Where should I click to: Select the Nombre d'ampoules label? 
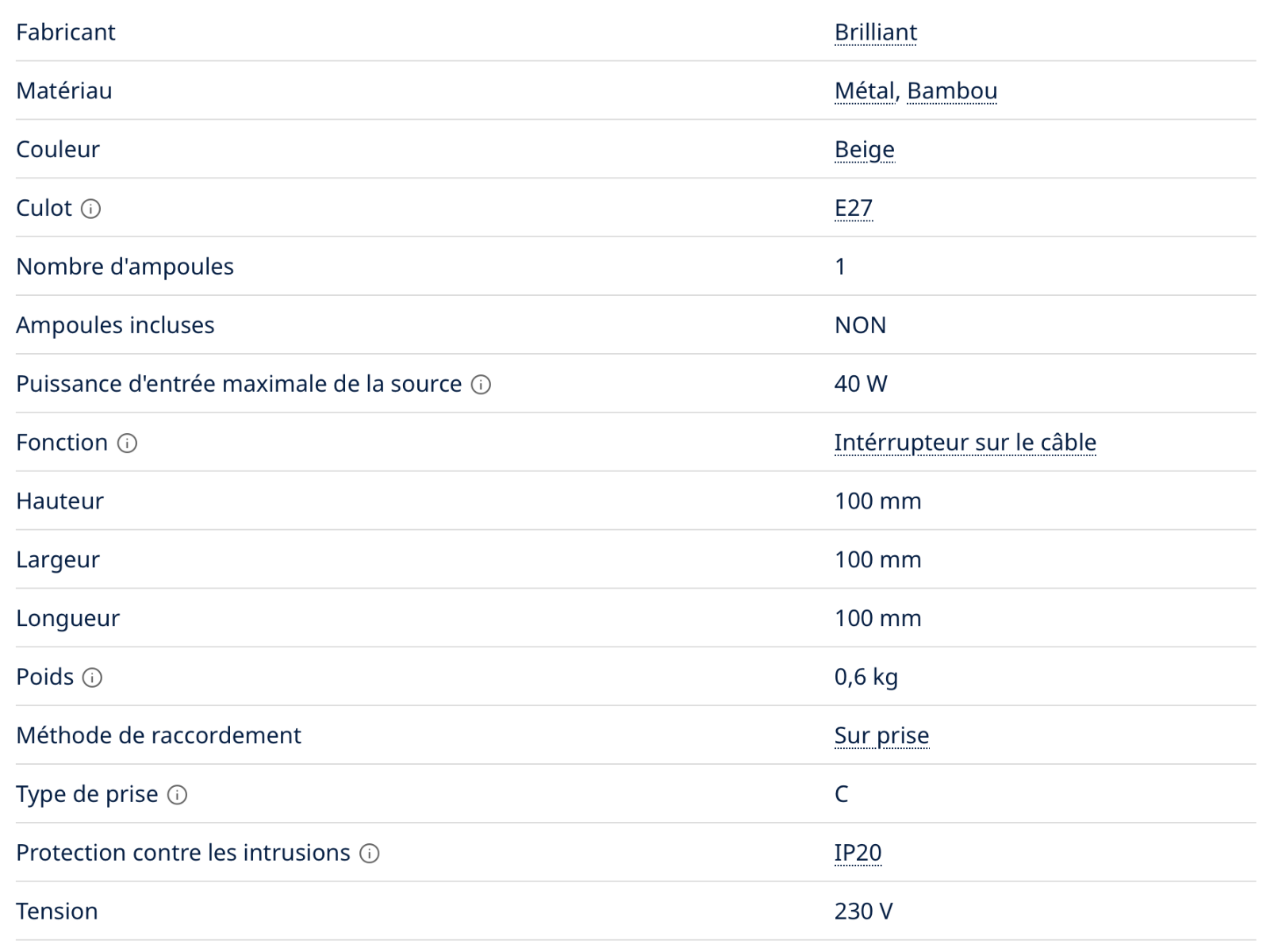(125, 267)
